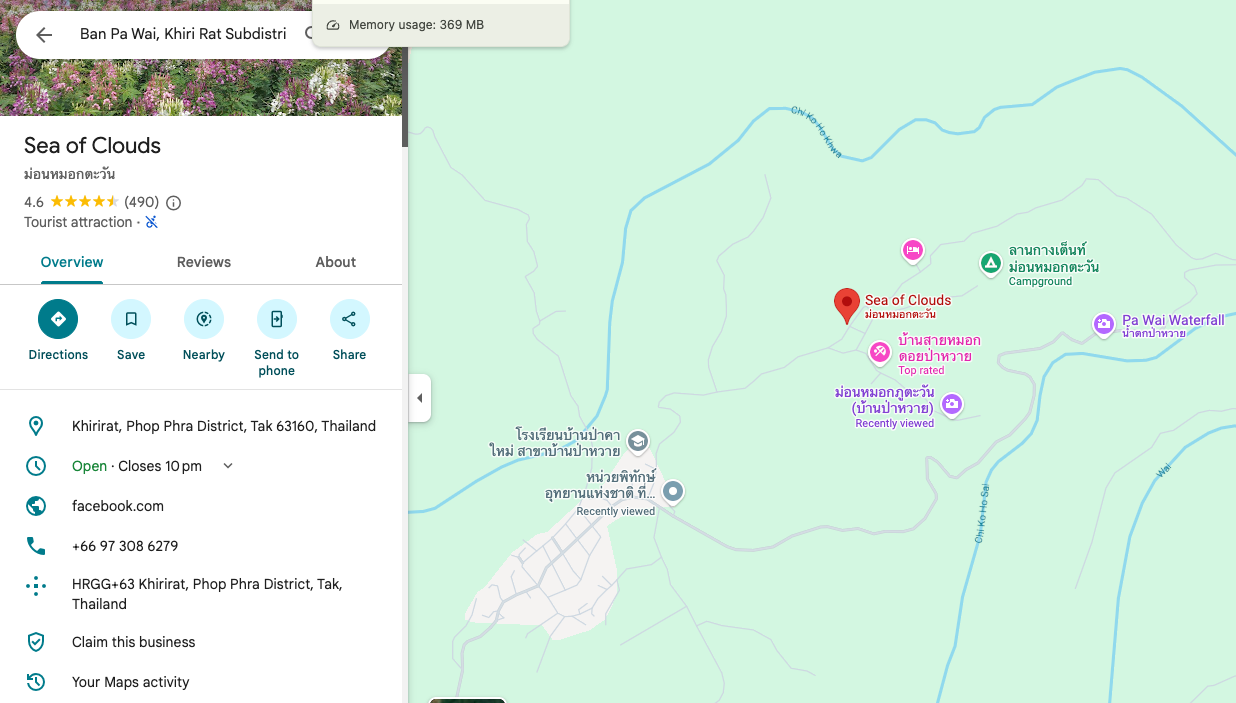Select the gray national park unit marker
Screen dimensions: 1236x703
click(674, 491)
